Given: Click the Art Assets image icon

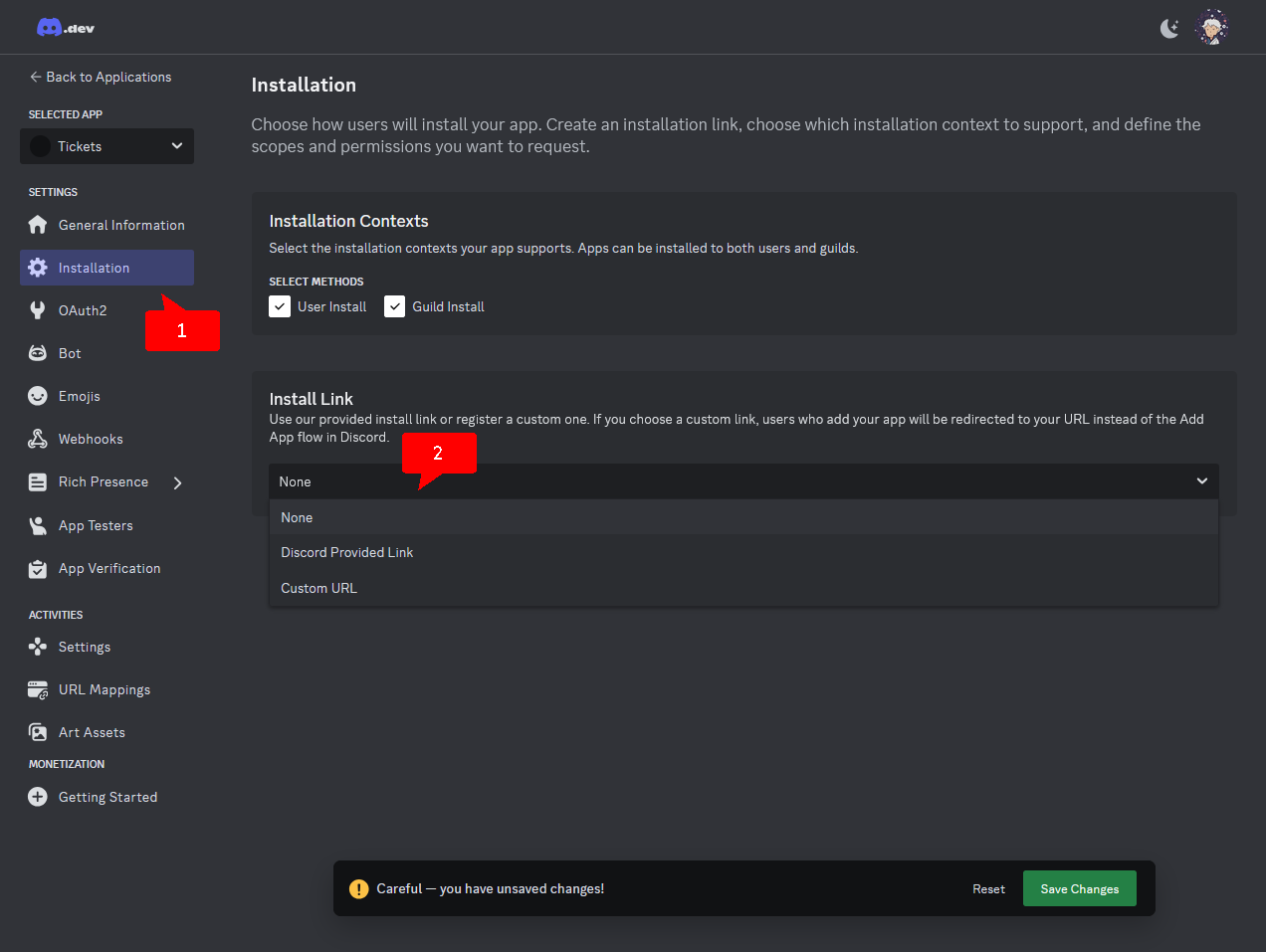Looking at the screenshot, I should pos(38,732).
